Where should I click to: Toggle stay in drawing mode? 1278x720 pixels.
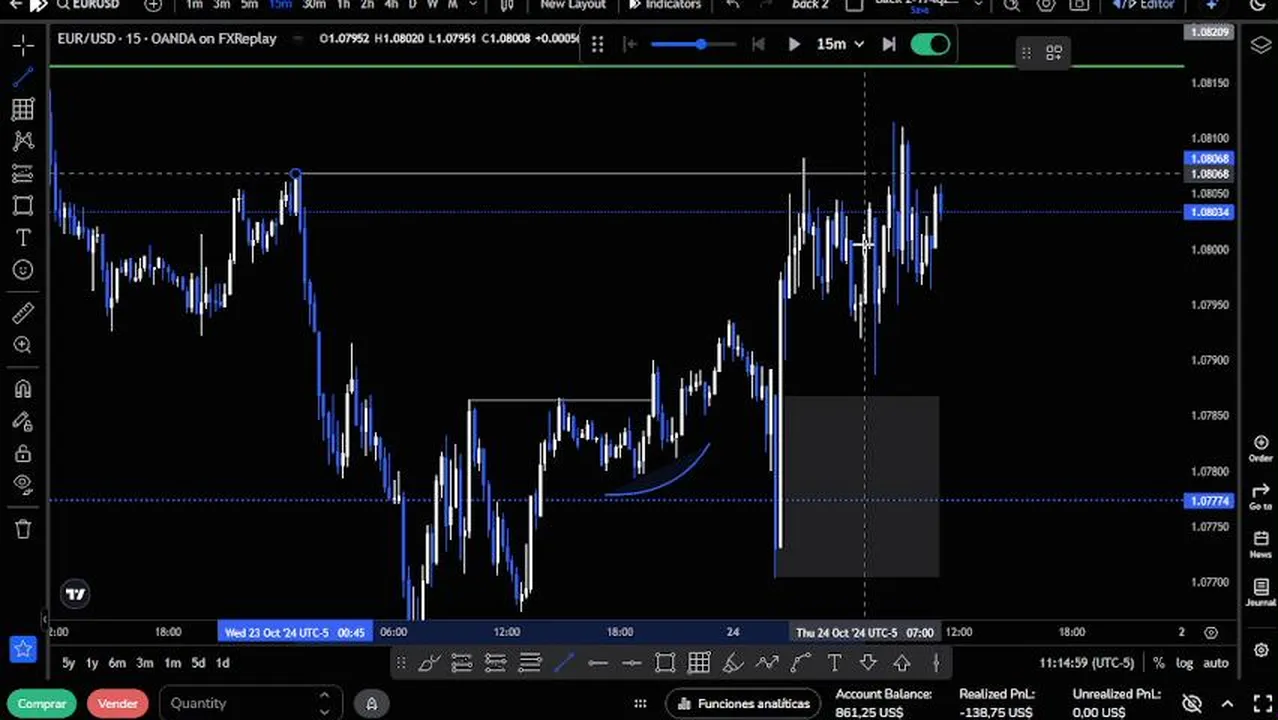click(x=23, y=421)
